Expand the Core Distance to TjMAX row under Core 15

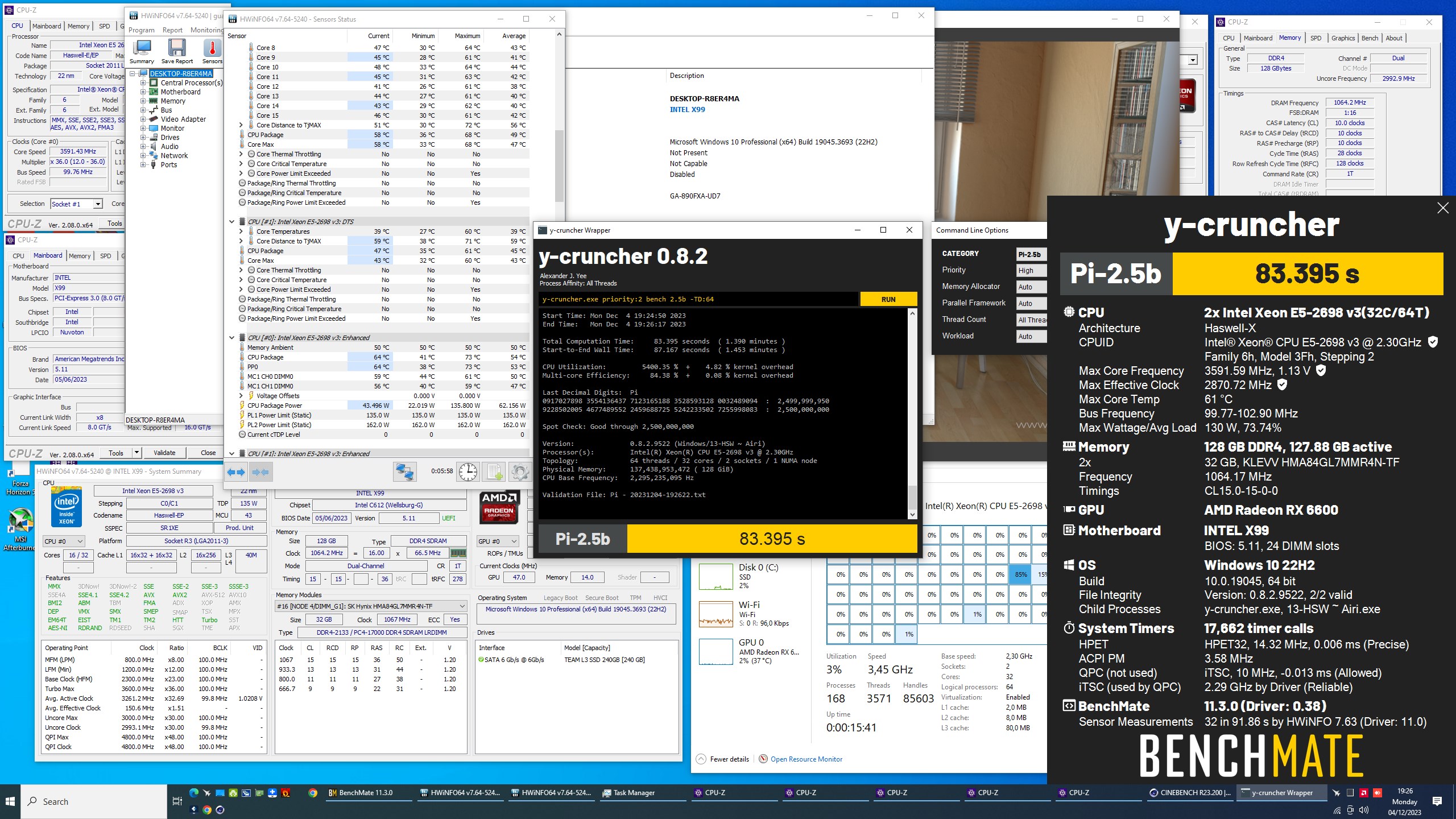tap(241, 125)
